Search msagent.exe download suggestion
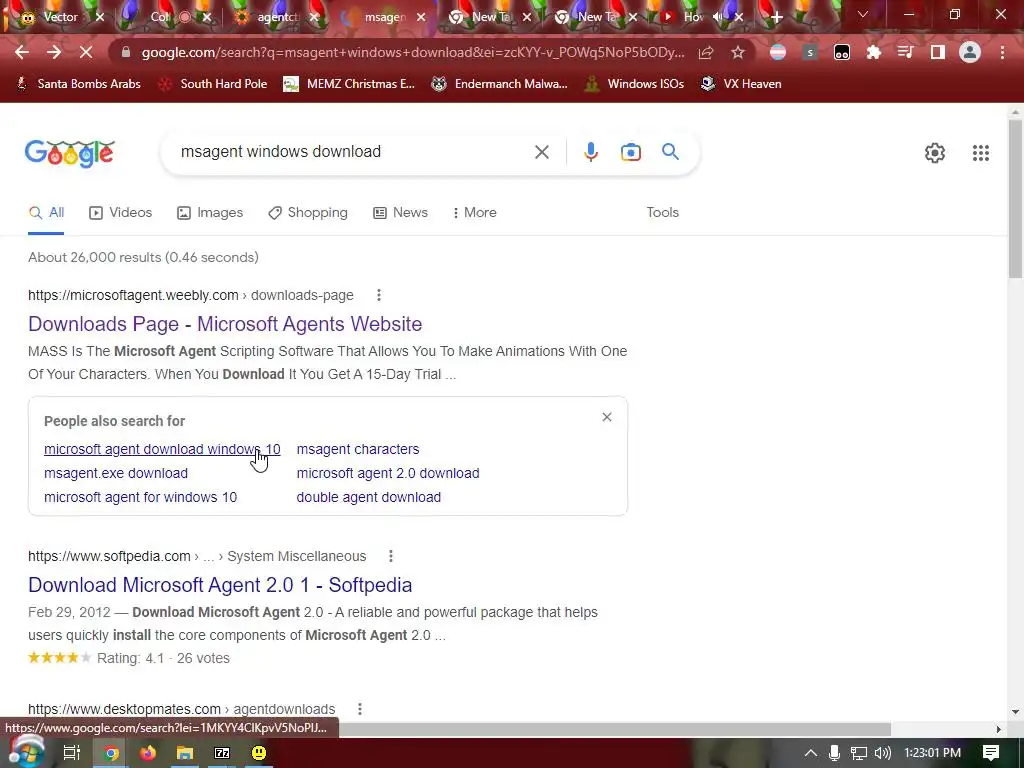1024x768 pixels. 116,473
